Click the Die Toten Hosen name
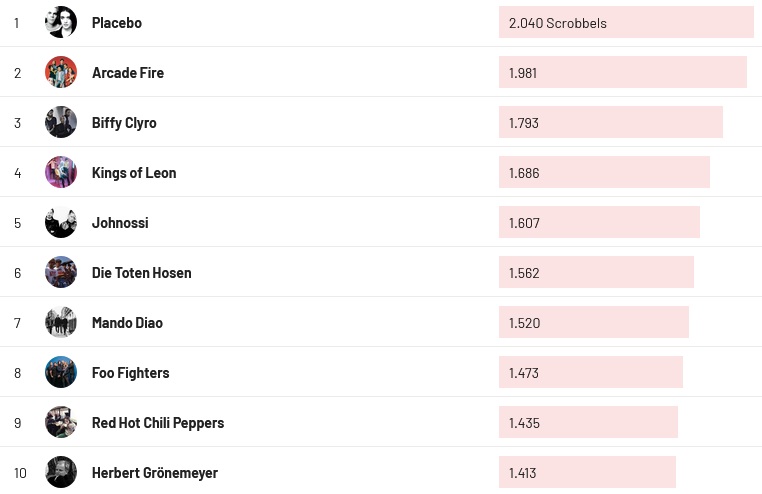762x494 pixels. click(142, 273)
